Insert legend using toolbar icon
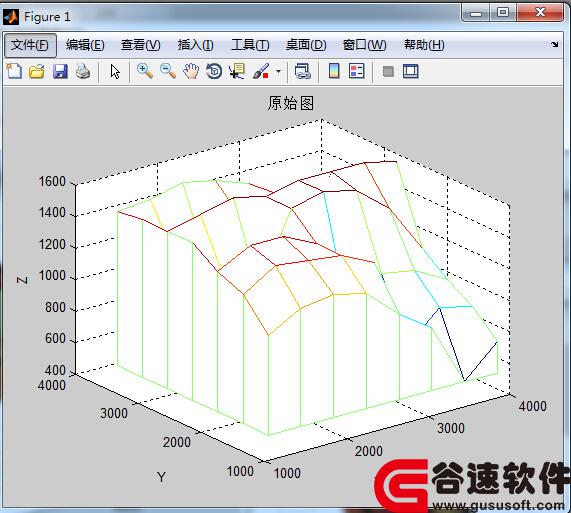 [357, 71]
